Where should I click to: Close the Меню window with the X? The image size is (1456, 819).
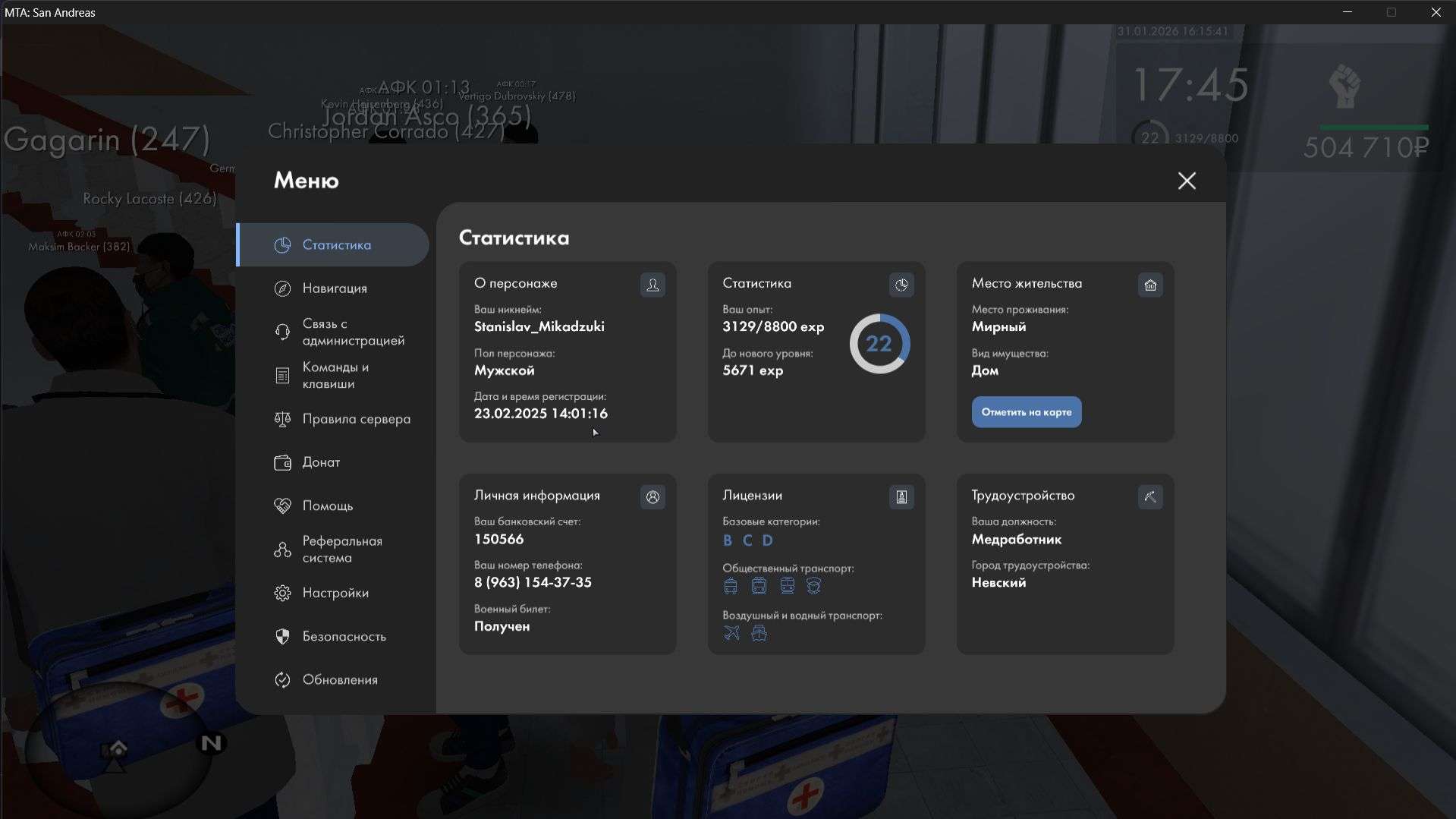[x=1187, y=181]
